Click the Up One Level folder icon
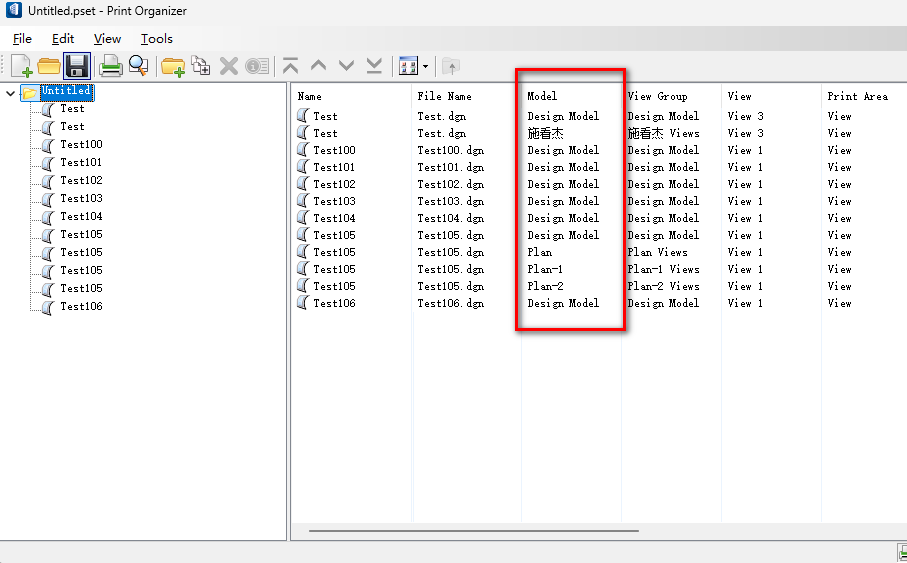Image resolution: width=907 pixels, height=563 pixels. coord(451,66)
